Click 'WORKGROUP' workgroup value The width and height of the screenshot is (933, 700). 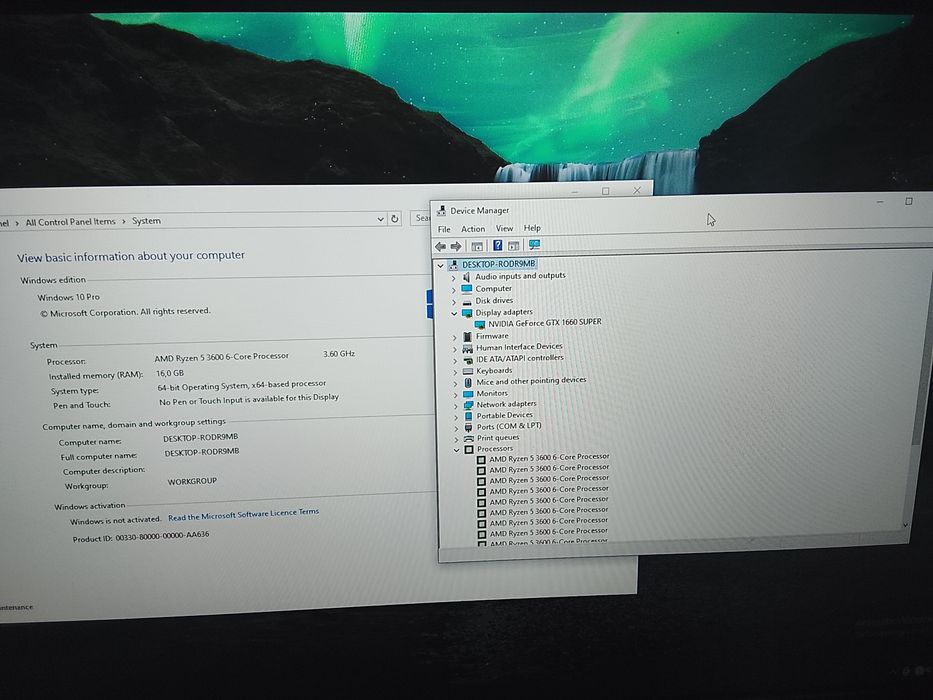[192, 482]
